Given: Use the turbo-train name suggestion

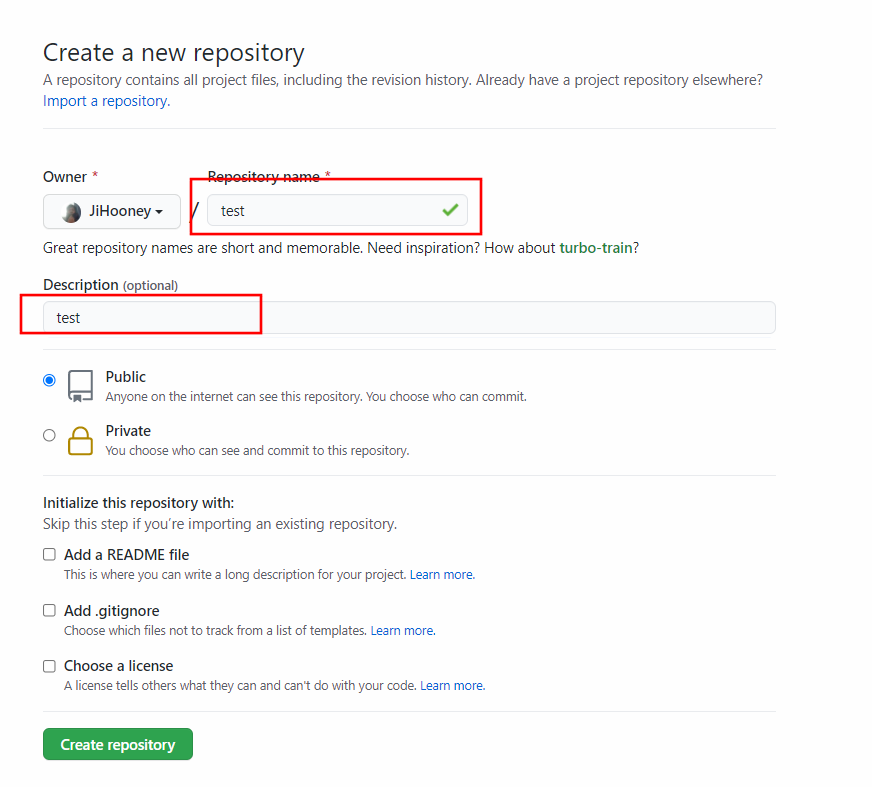Looking at the screenshot, I should click(x=596, y=248).
